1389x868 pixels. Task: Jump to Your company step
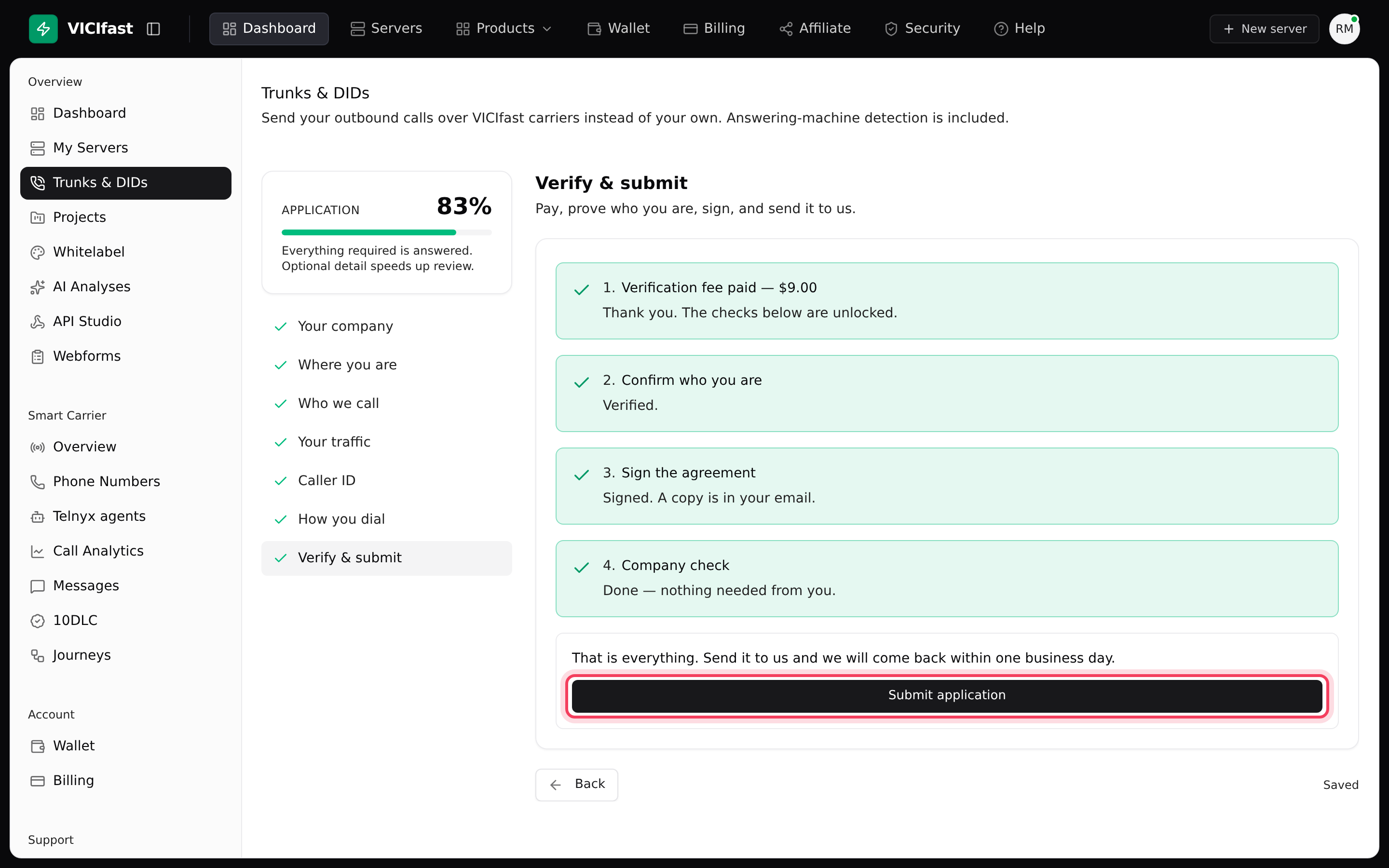coord(386,326)
